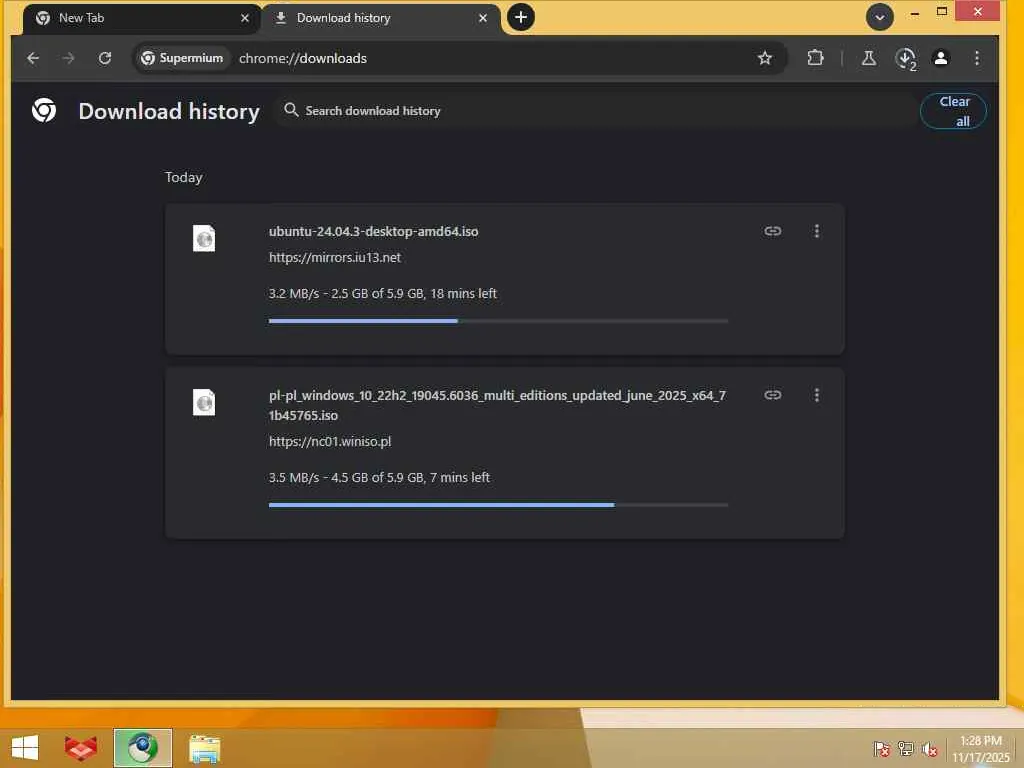This screenshot has width=1024, height=768.
Task: Click the muted volume tray icon
Action: pyautogui.click(x=930, y=749)
